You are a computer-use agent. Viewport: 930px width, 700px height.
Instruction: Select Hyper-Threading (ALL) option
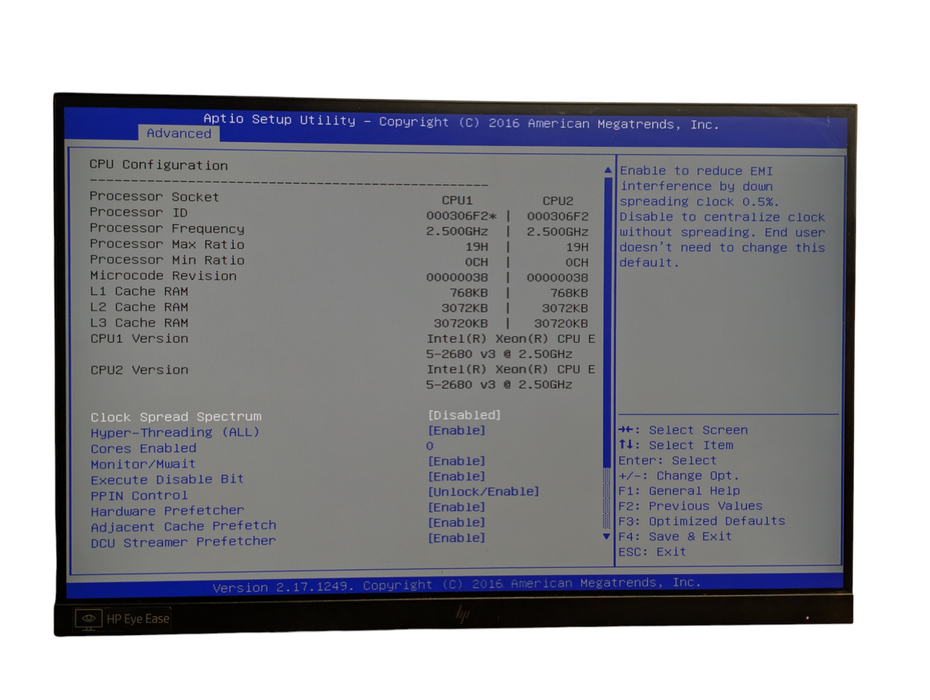tap(175, 432)
